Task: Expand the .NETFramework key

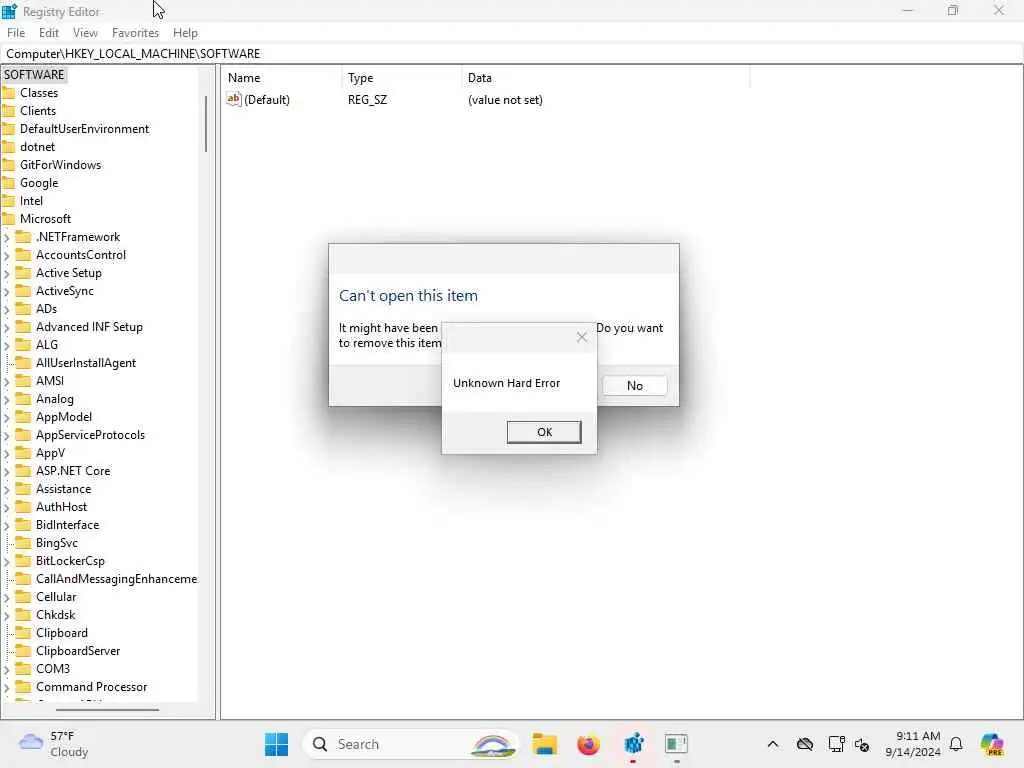Action: point(7,238)
